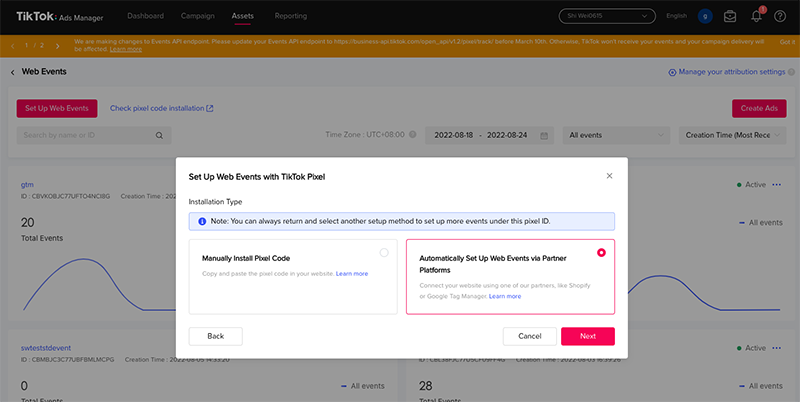Open the All events filter dropdown
800x402 pixels.
[x=616, y=135]
